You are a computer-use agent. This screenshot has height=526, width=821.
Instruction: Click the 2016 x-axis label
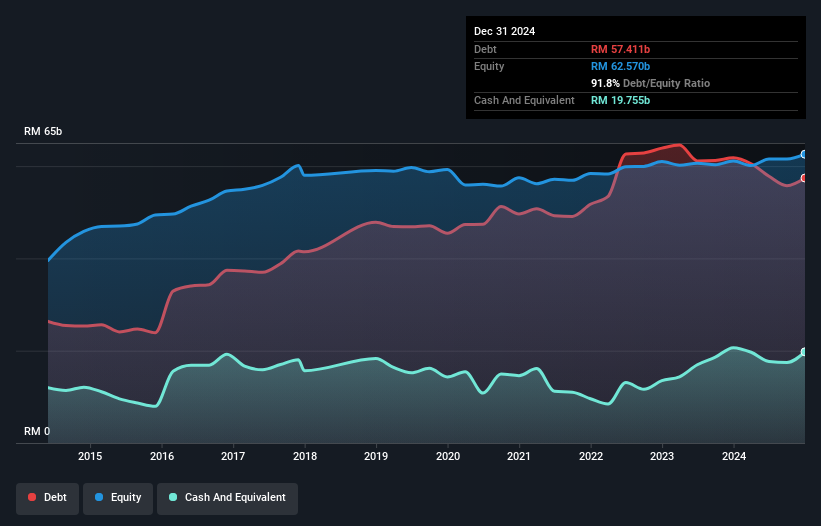(x=162, y=456)
